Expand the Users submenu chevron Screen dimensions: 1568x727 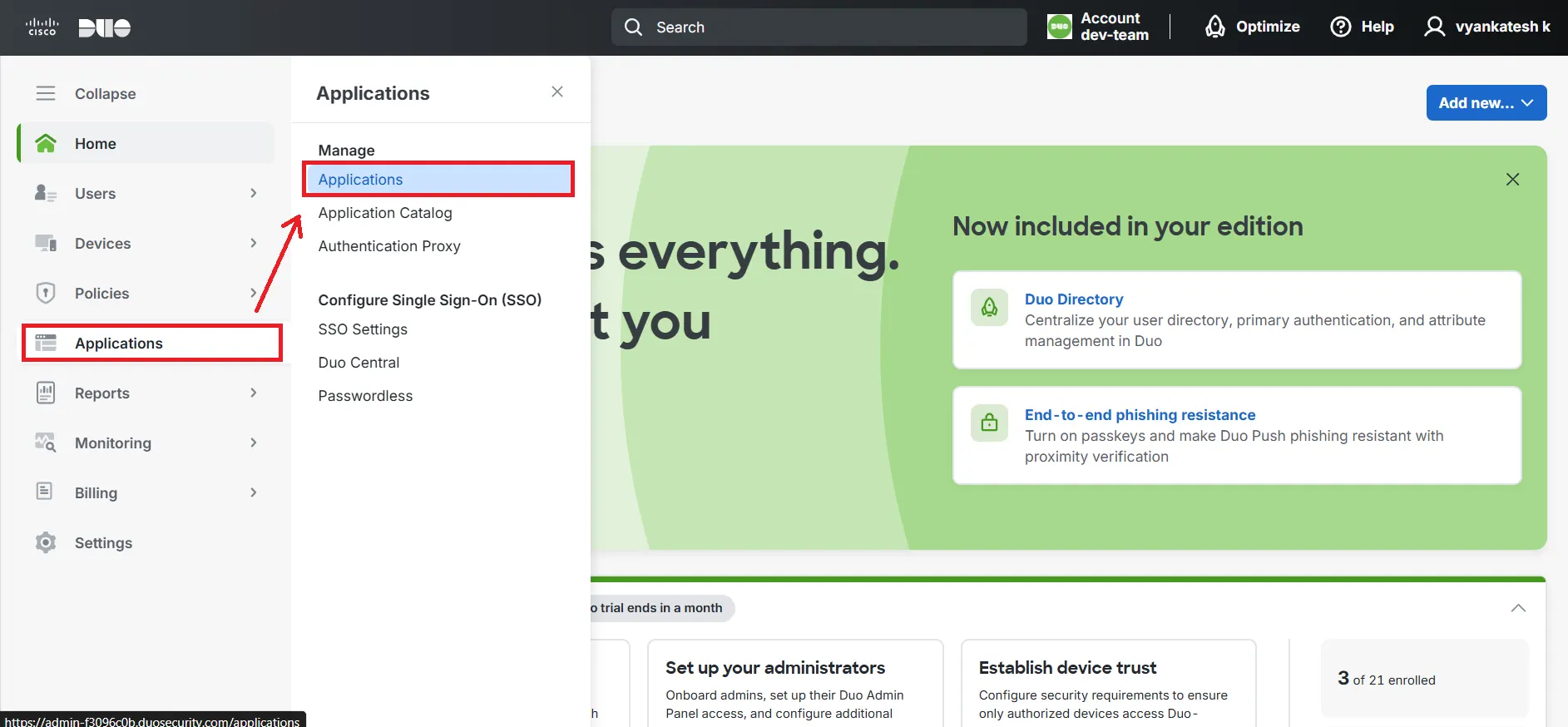point(254,193)
